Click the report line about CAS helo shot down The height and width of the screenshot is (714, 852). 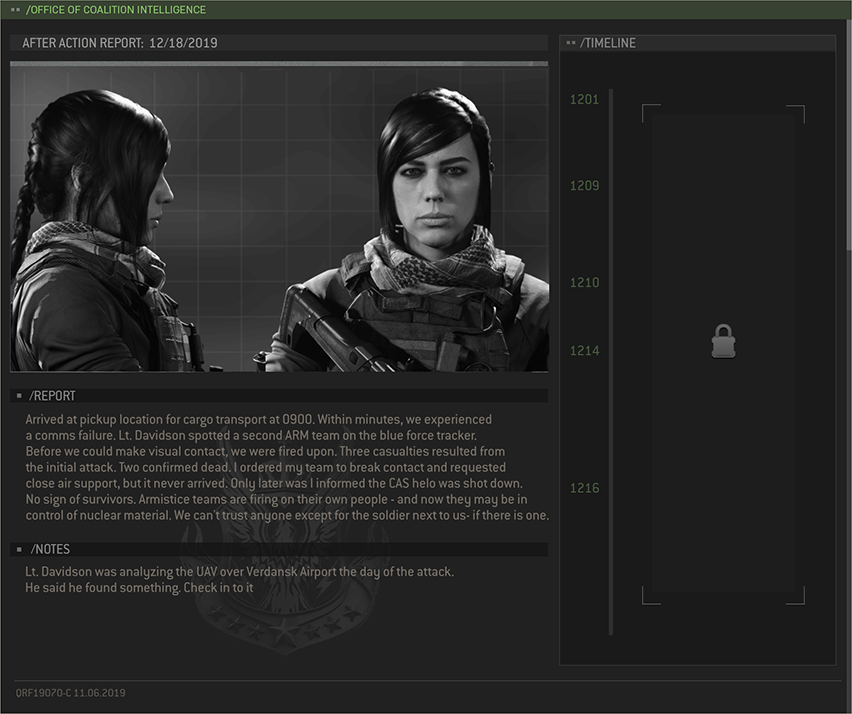pyautogui.click(x=274, y=484)
